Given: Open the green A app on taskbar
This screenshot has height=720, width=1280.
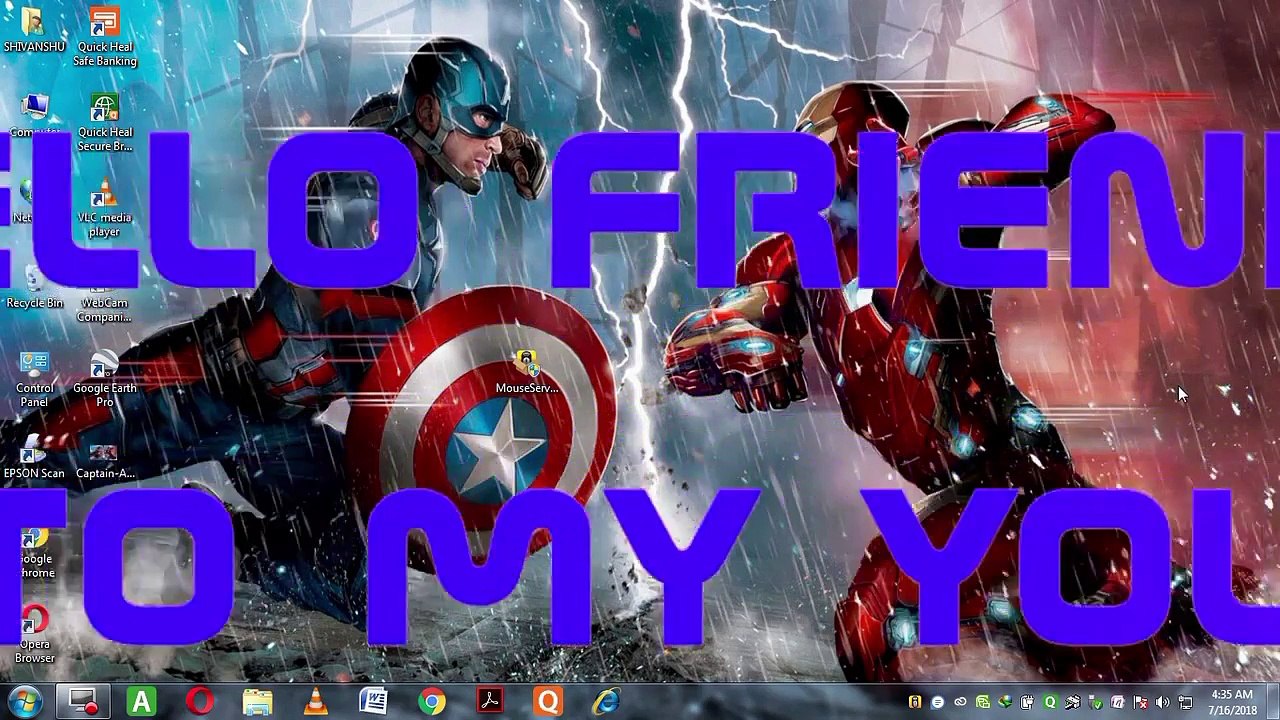Looking at the screenshot, I should click(x=141, y=702).
